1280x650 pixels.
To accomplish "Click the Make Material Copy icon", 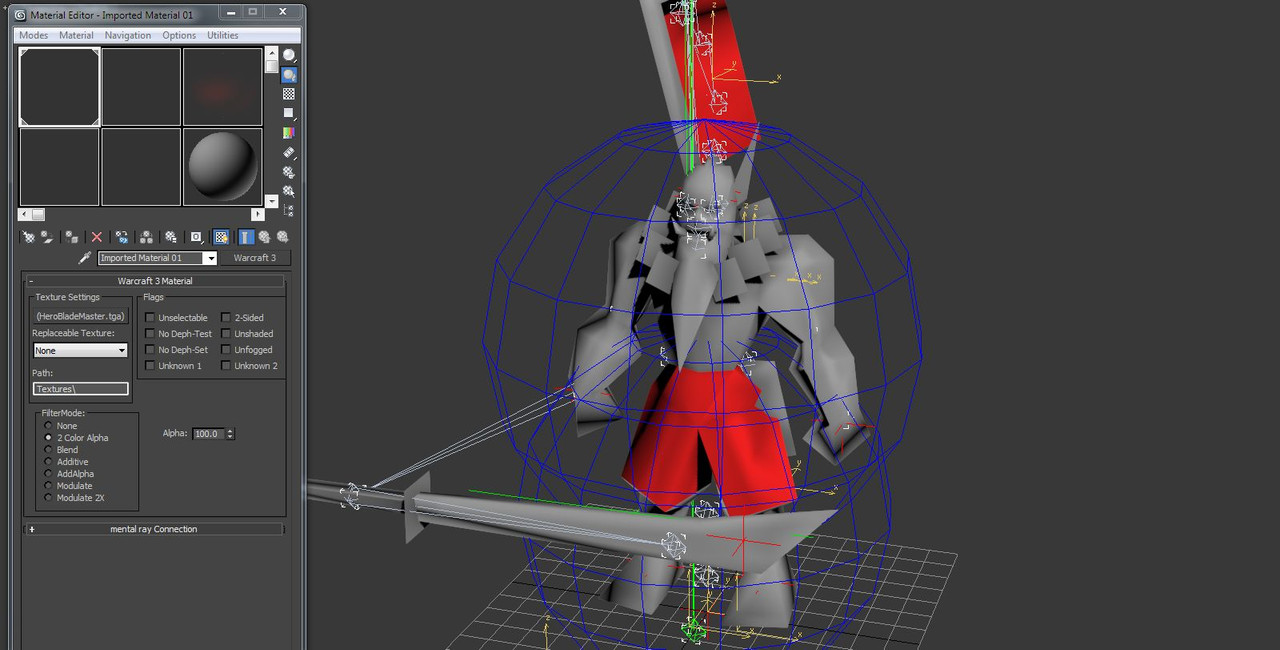I will 122,237.
